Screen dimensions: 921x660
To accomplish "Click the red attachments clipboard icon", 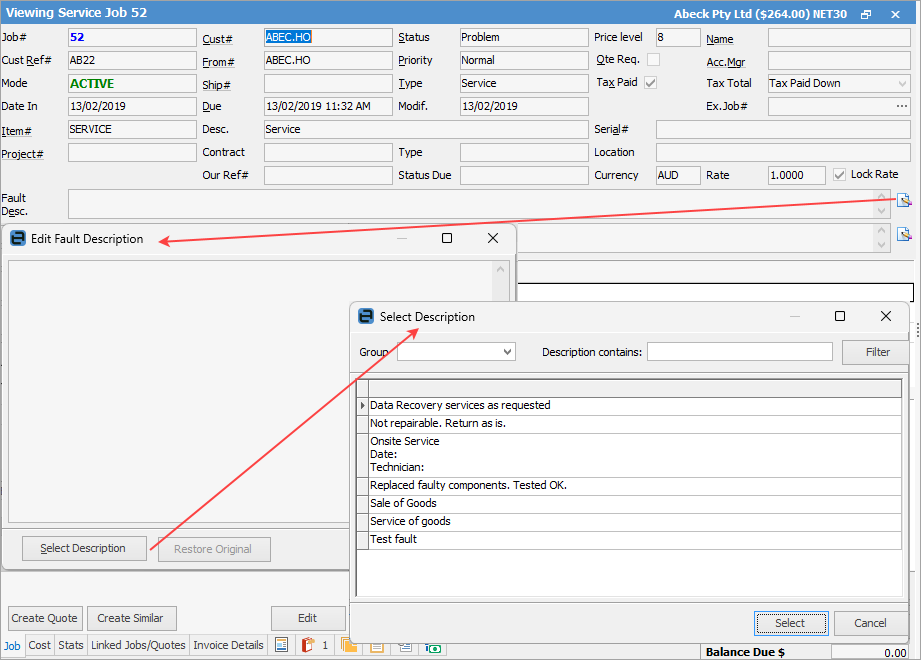I will 308,646.
